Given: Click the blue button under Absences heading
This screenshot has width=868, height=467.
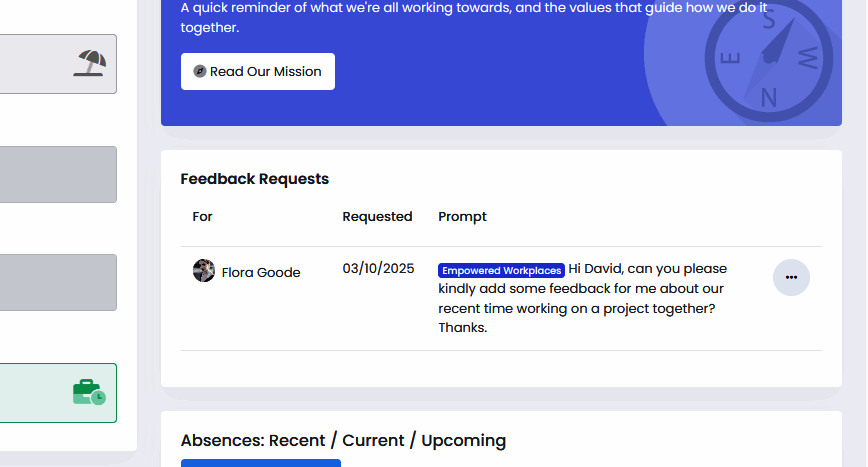Looking at the screenshot, I should [260, 463].
